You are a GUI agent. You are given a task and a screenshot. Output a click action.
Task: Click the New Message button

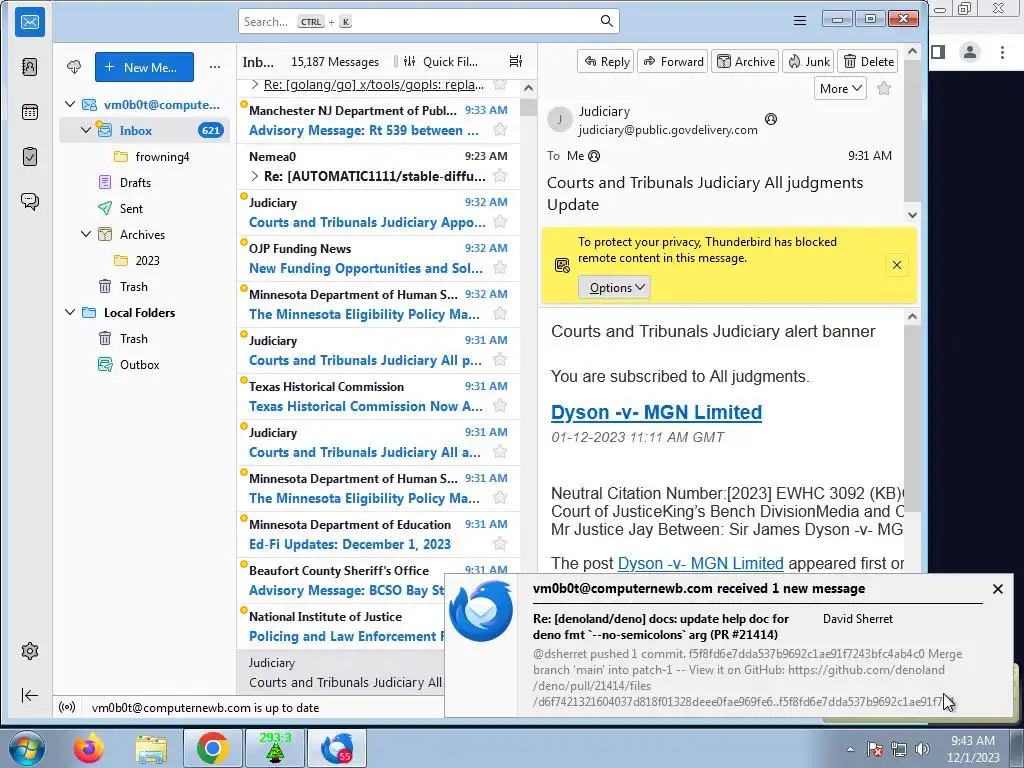[144, 67]
